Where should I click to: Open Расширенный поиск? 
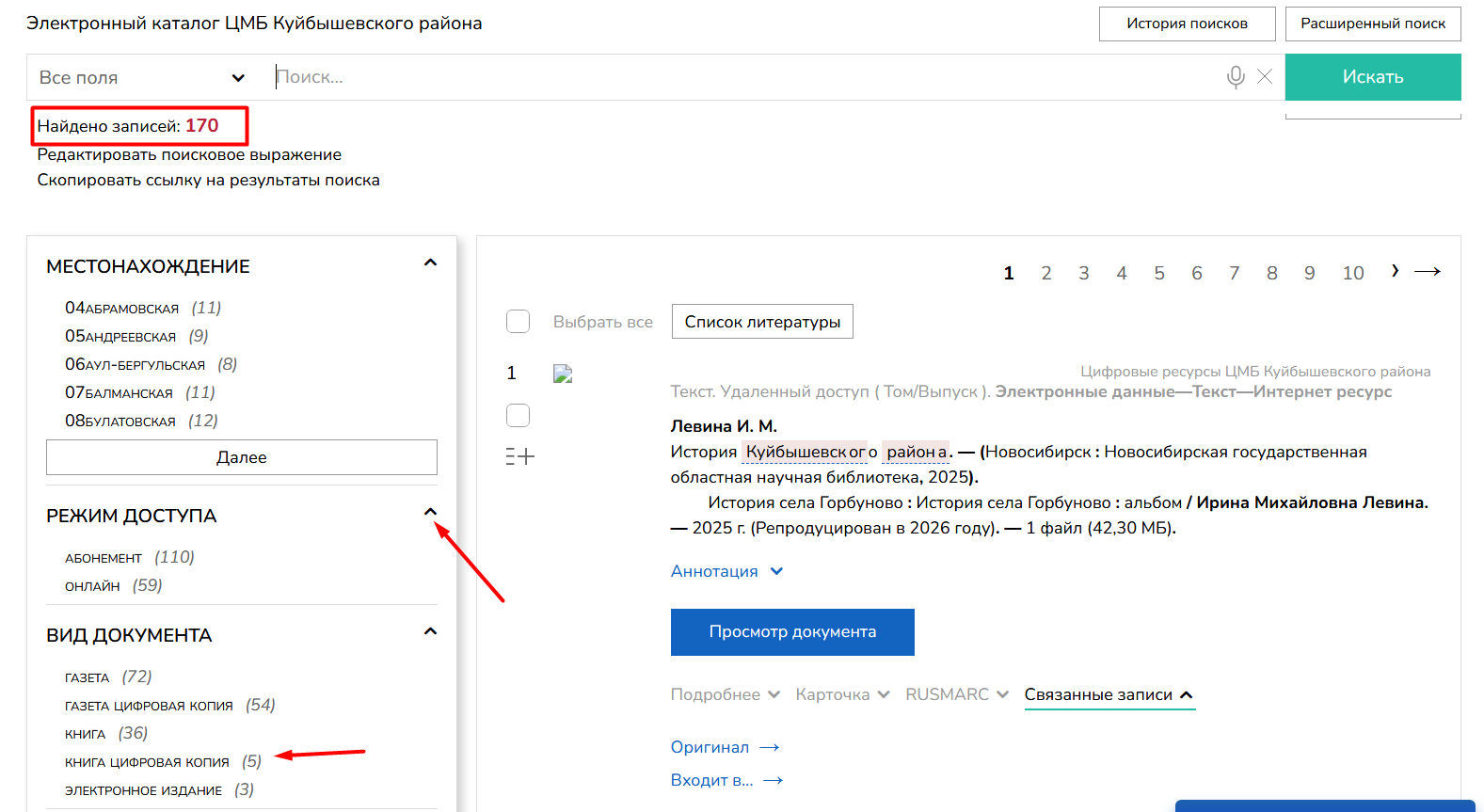(x=1372, y=24)
